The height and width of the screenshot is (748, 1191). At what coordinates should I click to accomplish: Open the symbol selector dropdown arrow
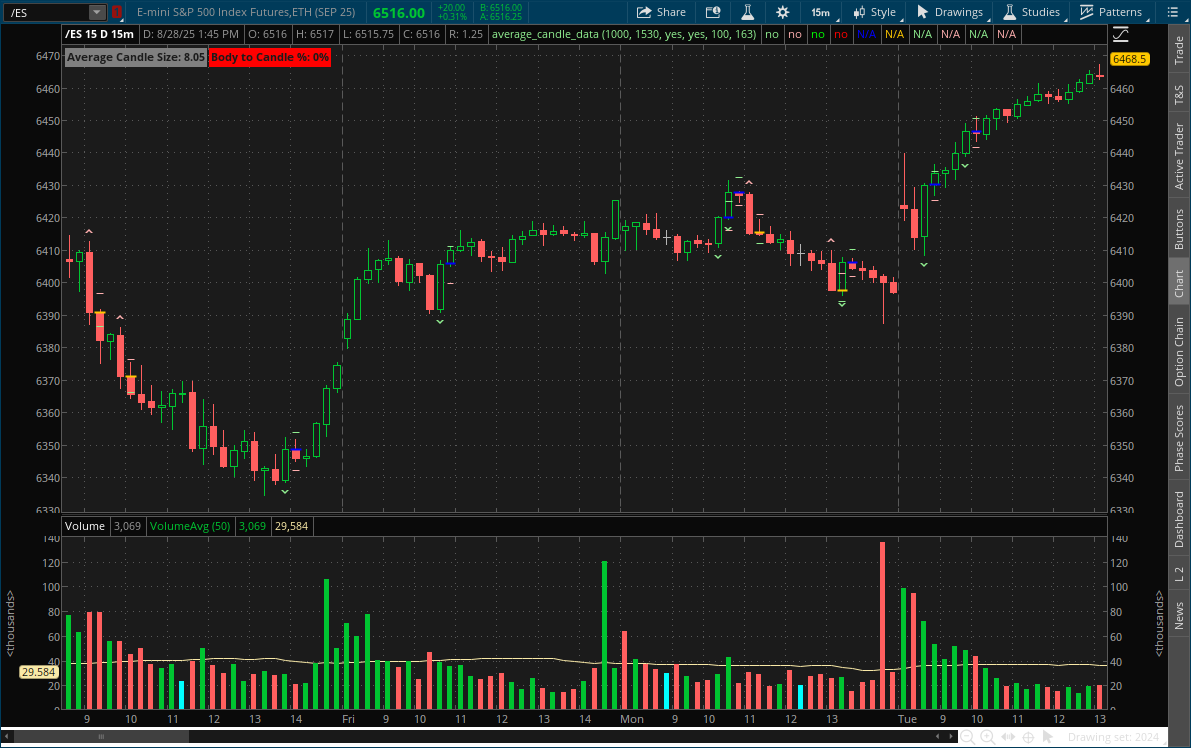(96, 12)
